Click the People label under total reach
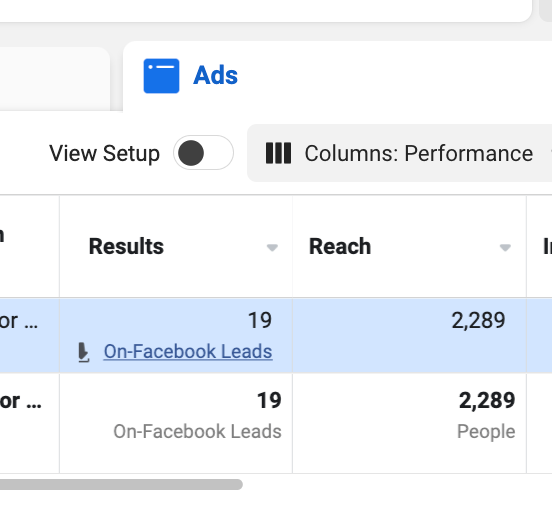Screen dimensions: 552x518 (x=486, y=431)
